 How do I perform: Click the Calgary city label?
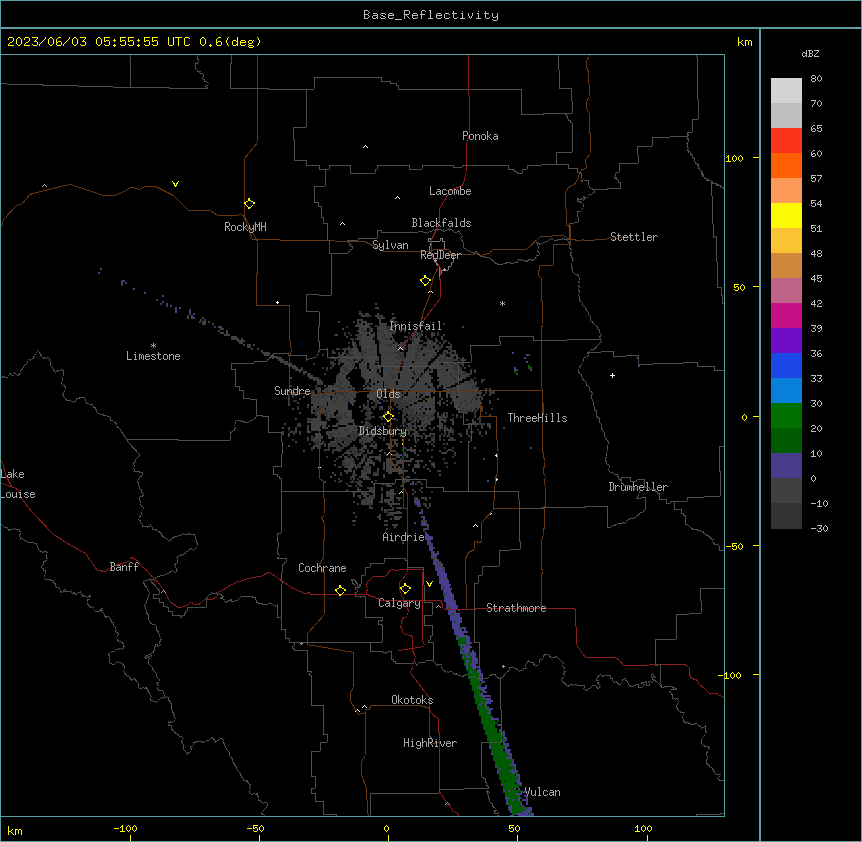coord(399,603)
